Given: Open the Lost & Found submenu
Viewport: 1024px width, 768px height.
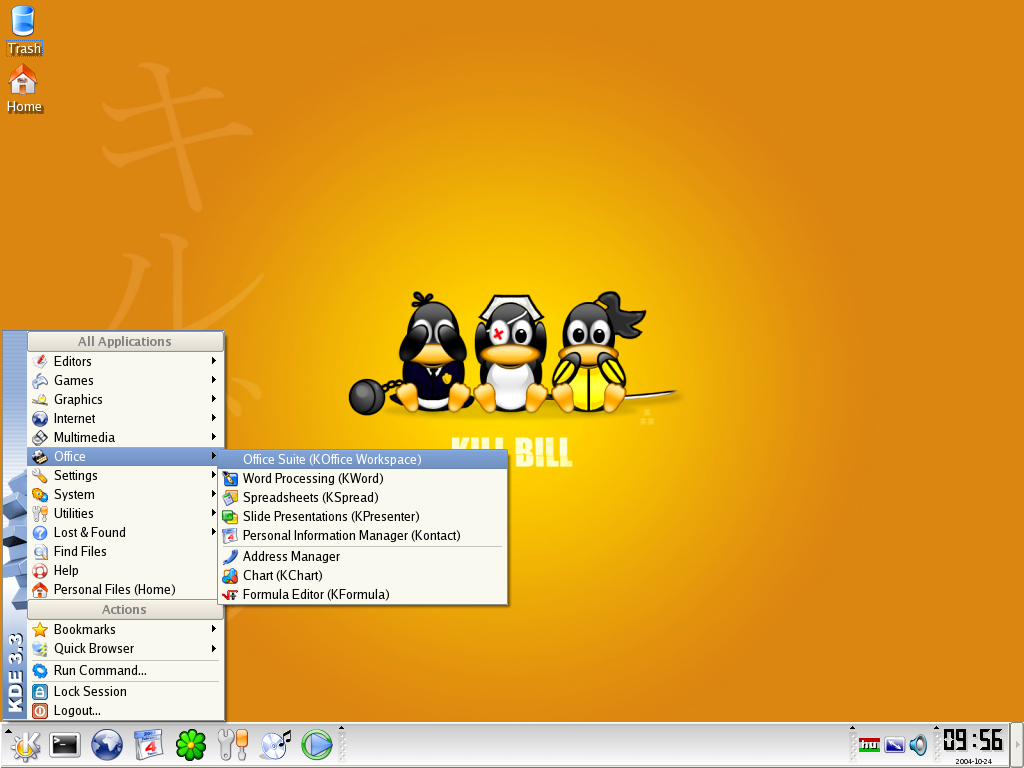Looking at the screenshot, I should [x=124, y=532].
